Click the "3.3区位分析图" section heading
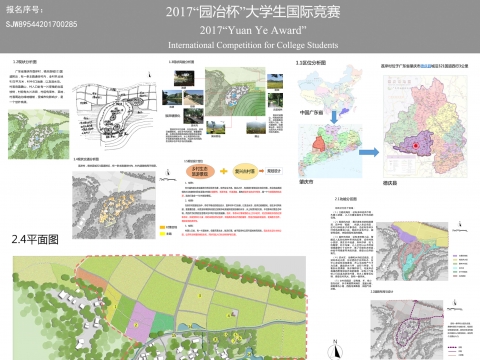The height and width of the screenshot is (360, 480). (x=311, y=63)
